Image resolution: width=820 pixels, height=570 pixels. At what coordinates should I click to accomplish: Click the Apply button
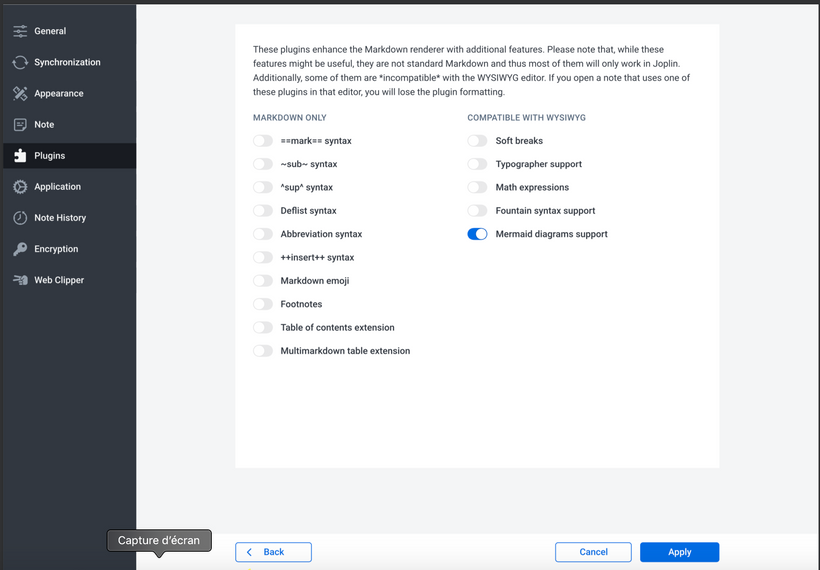[679, 552]
